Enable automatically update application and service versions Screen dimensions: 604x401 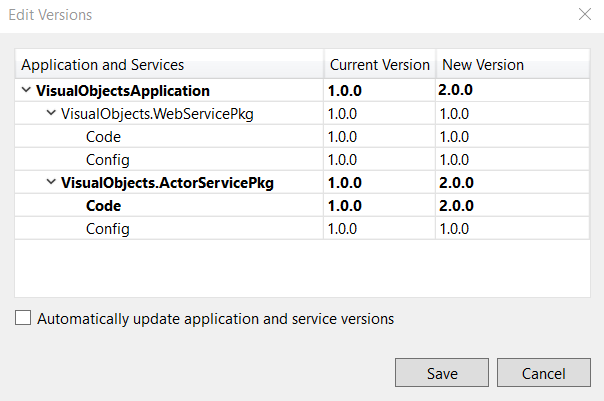click(x=24, y=319)
